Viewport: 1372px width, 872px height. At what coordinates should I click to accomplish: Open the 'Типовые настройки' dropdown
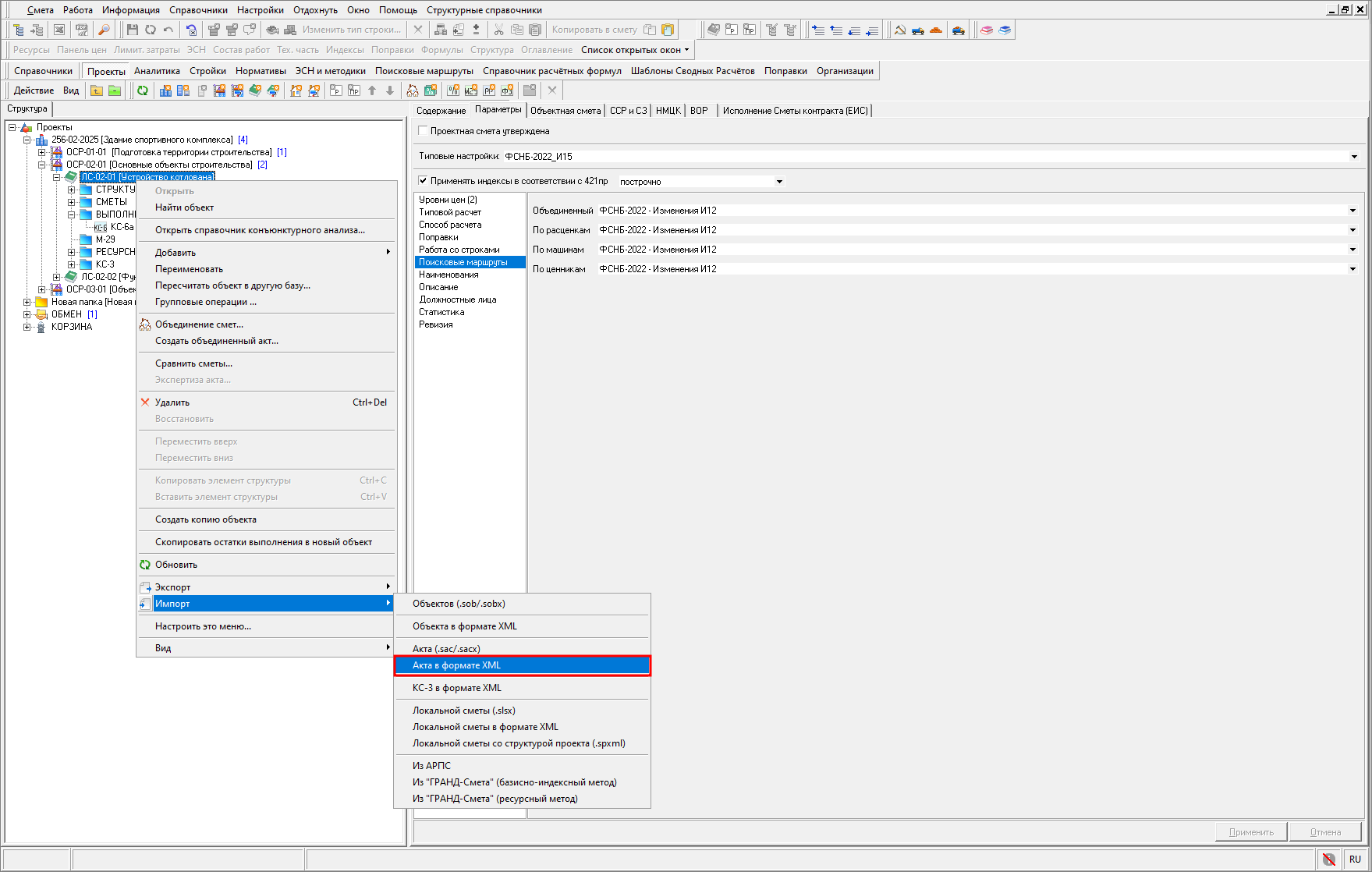point(1354,157)
